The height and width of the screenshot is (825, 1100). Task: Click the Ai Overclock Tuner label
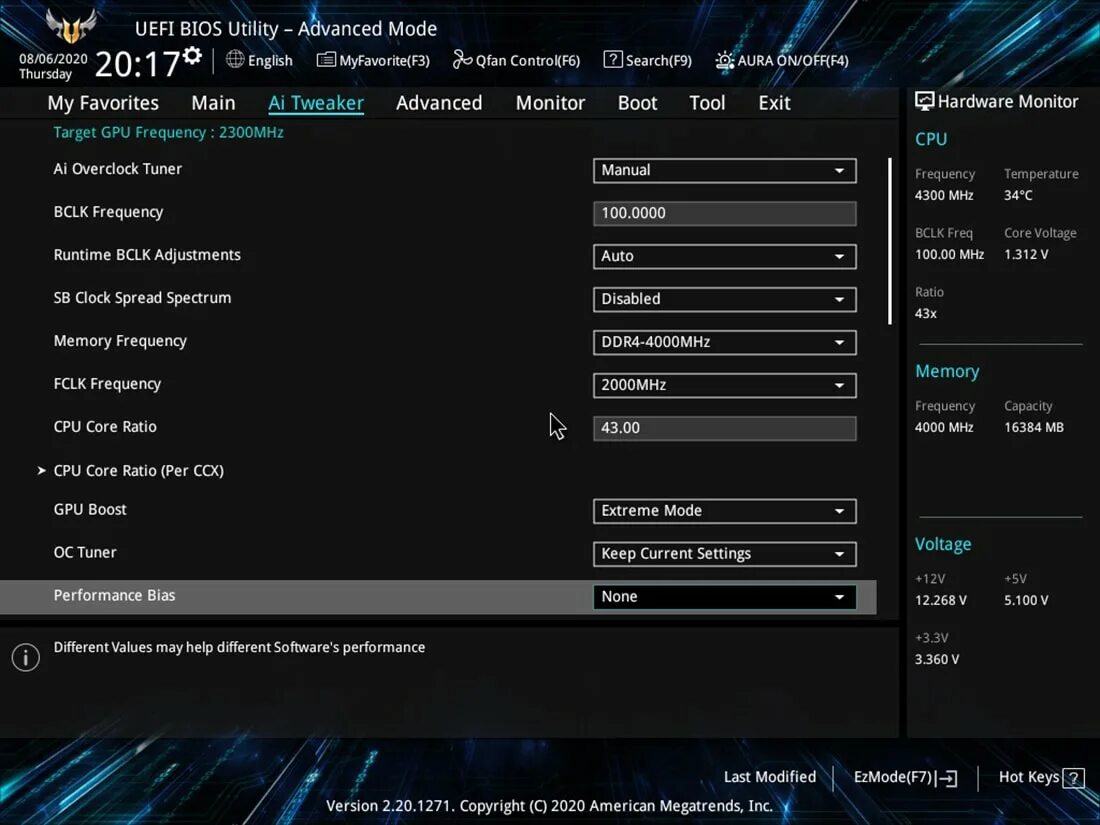tap(117, 169)
